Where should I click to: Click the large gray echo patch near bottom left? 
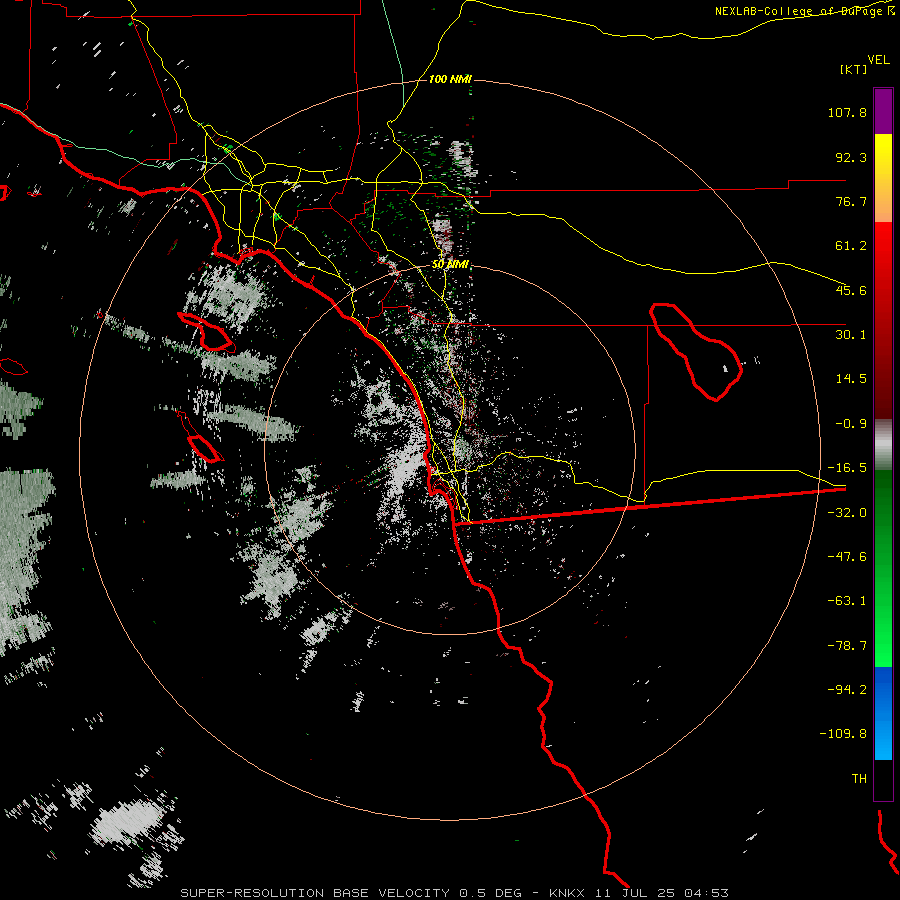coord(129,823)
